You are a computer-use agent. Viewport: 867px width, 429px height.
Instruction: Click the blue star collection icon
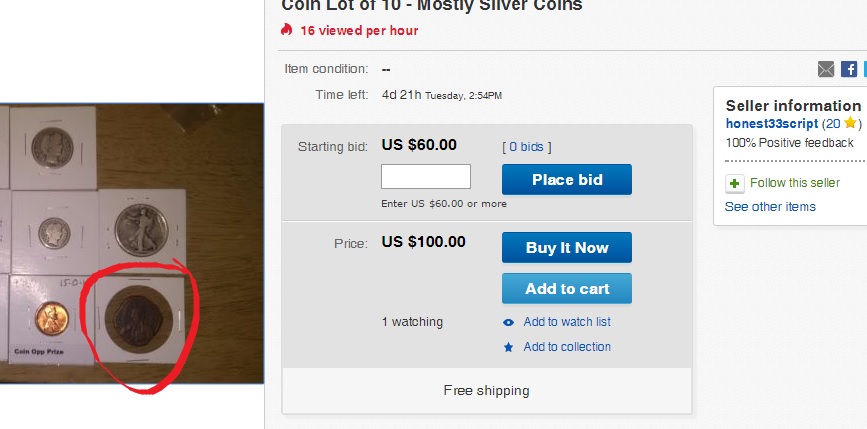point(509,347)
